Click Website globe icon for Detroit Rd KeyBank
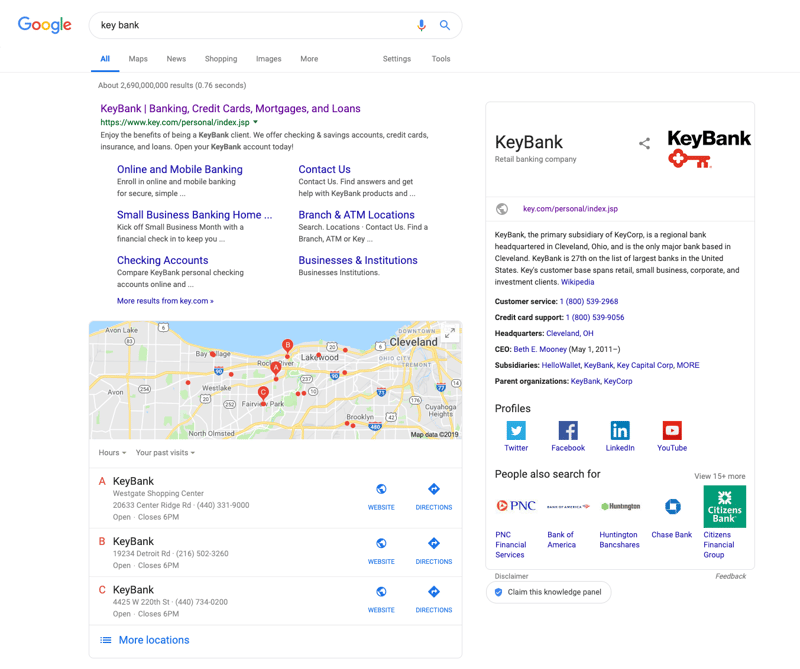800x669 pixels. pos(381,544)
